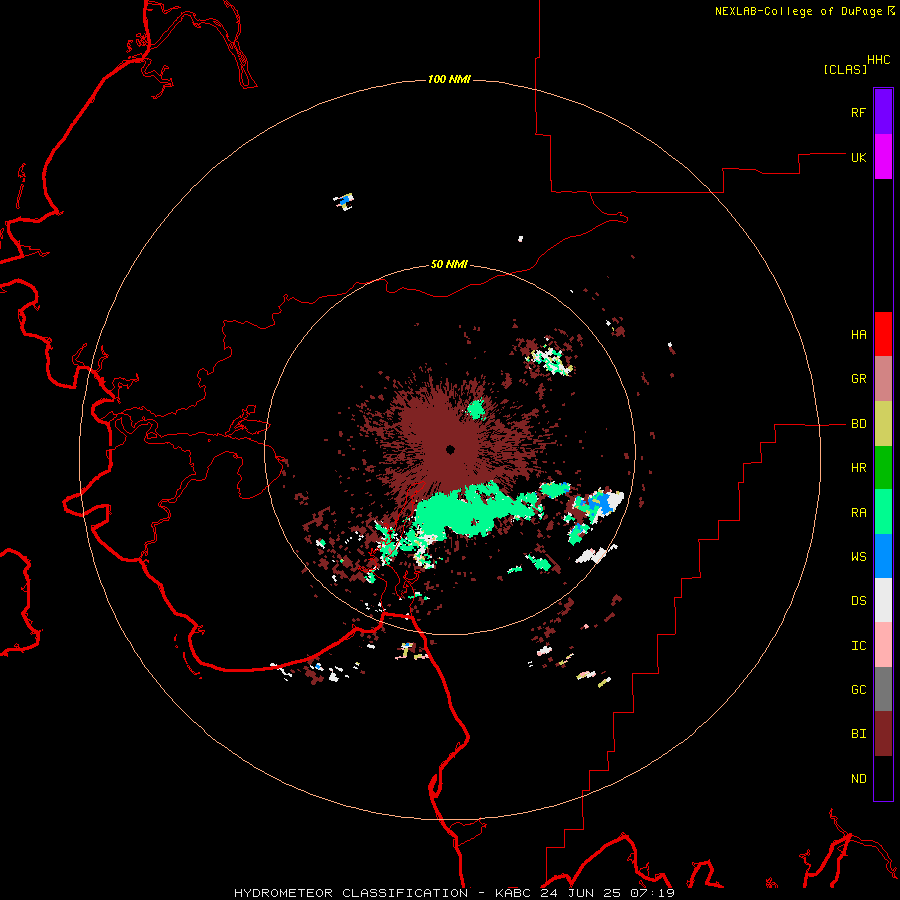Click the large green rain area south of radar
This screenshot has width=900, height=900.
[x=471, y=511]
